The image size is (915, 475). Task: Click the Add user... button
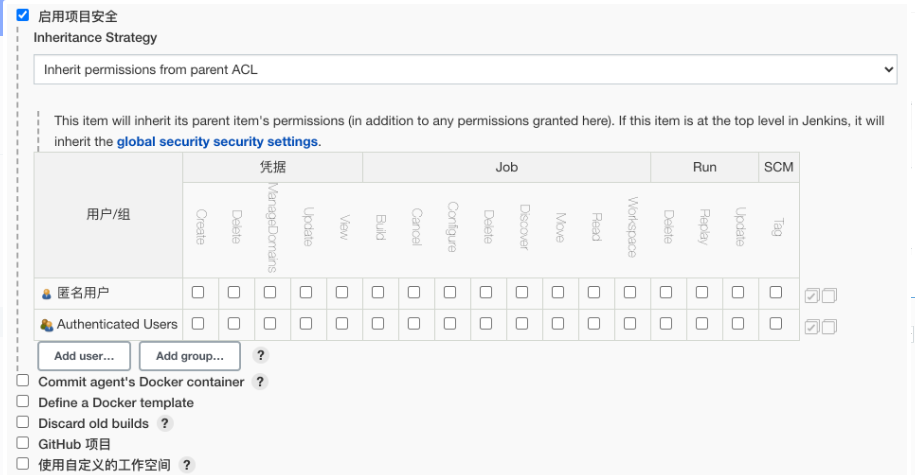tap(84, 355)
